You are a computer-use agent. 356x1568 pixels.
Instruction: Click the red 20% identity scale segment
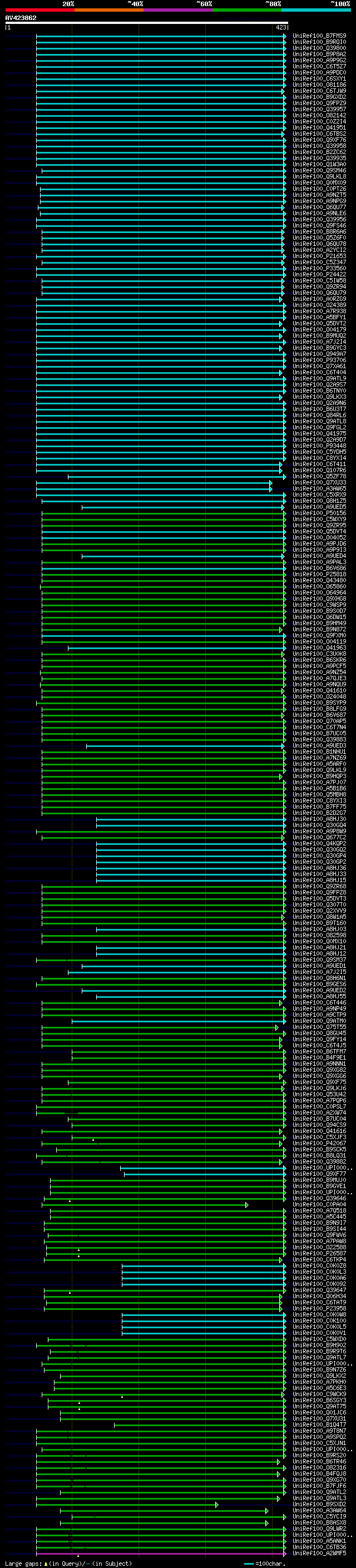(39, 10)
